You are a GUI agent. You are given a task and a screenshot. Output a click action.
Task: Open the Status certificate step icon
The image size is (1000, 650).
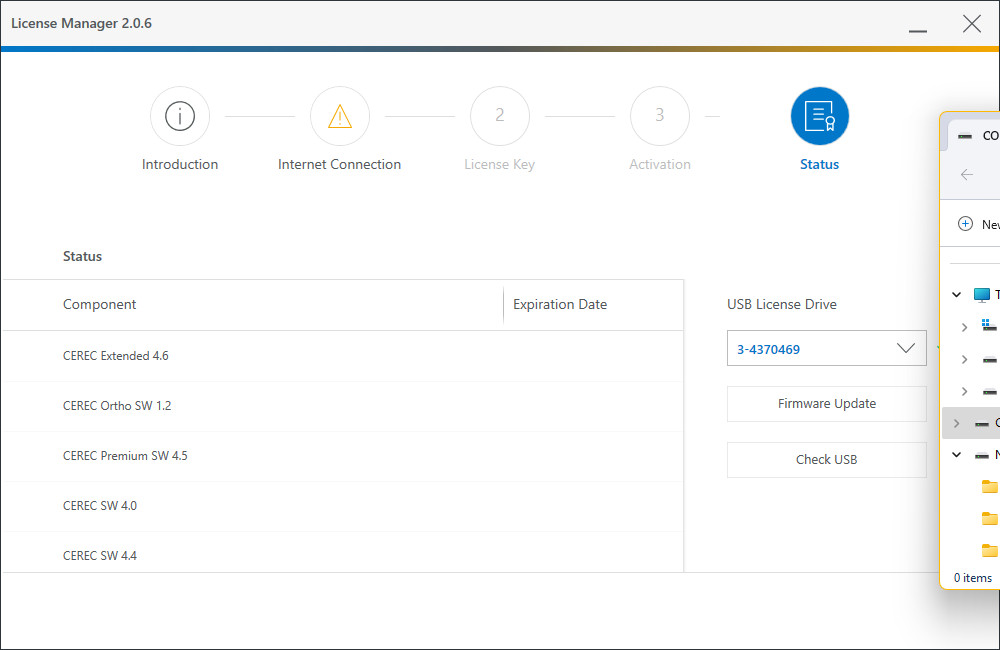pyautogui.click(x=820, y=116)
